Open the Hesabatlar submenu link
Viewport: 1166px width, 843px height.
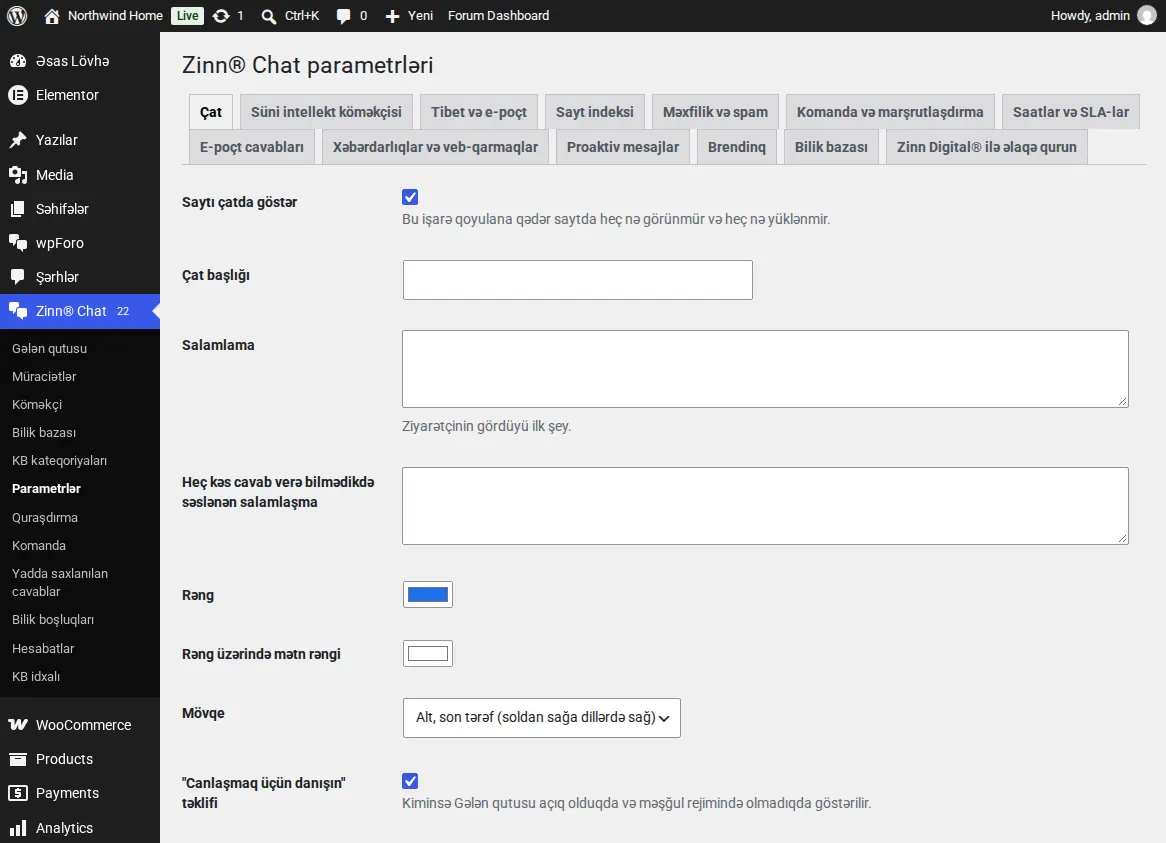[x=43, y=649]
